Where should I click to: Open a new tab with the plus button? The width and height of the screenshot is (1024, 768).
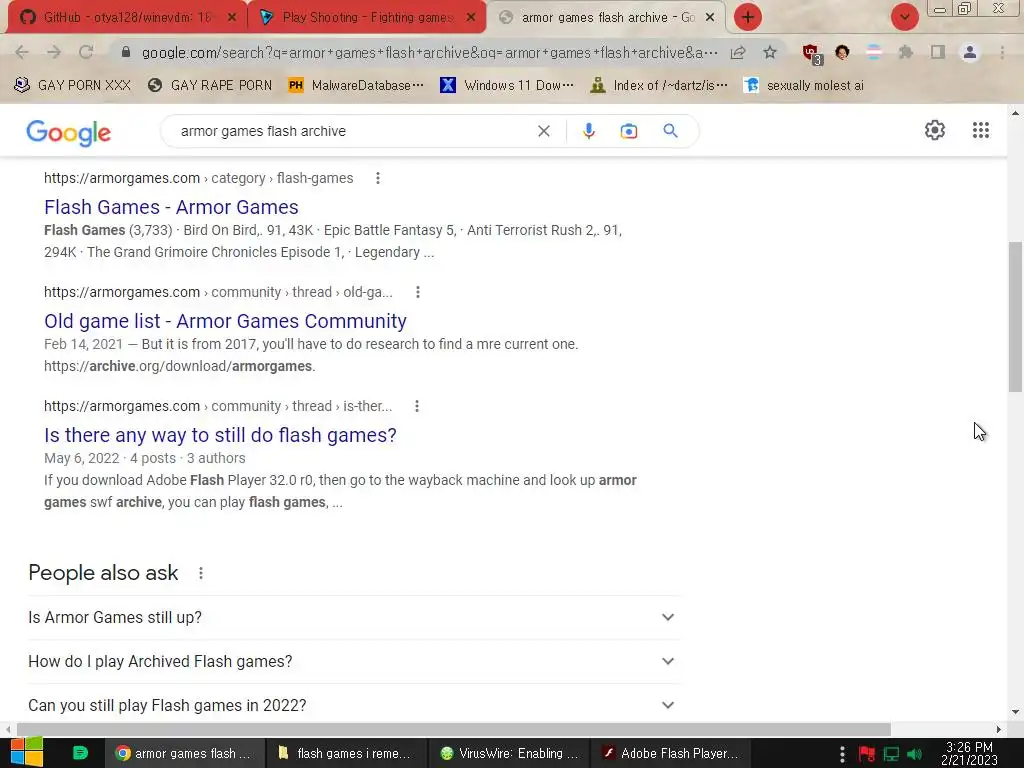[x=748, y=17]
